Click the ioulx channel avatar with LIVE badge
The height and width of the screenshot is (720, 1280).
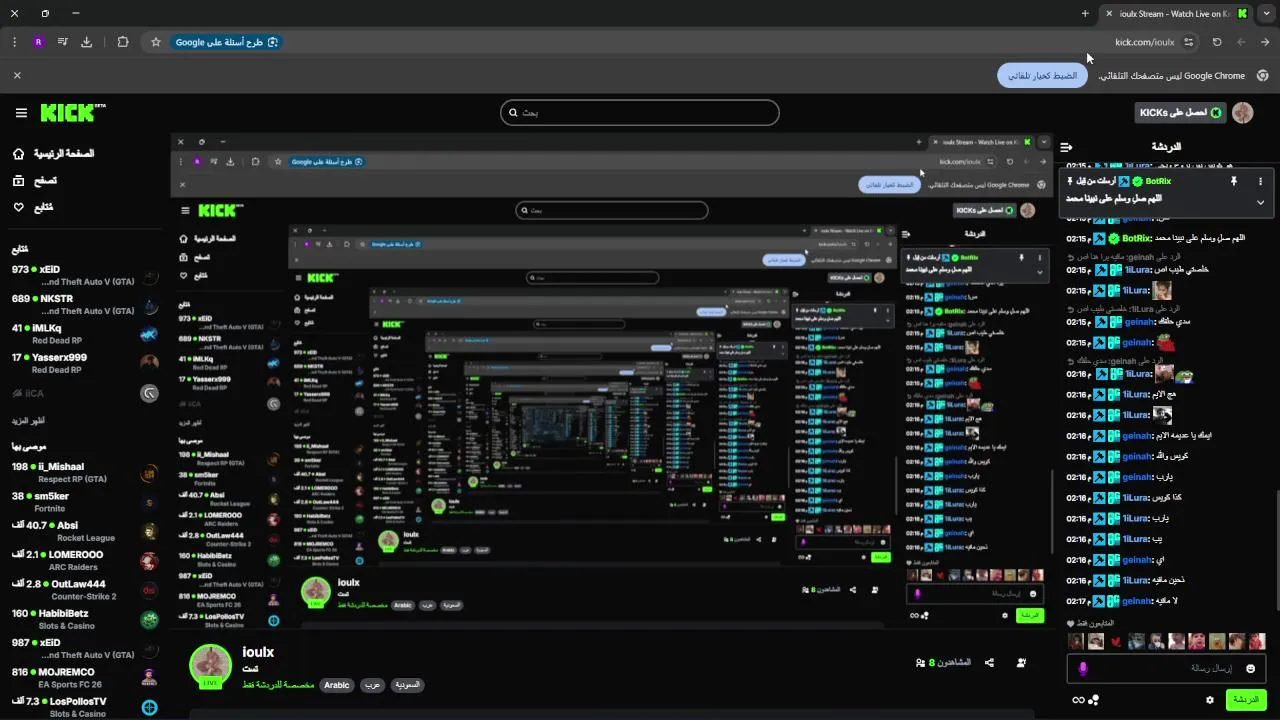[x=211, y=666]
